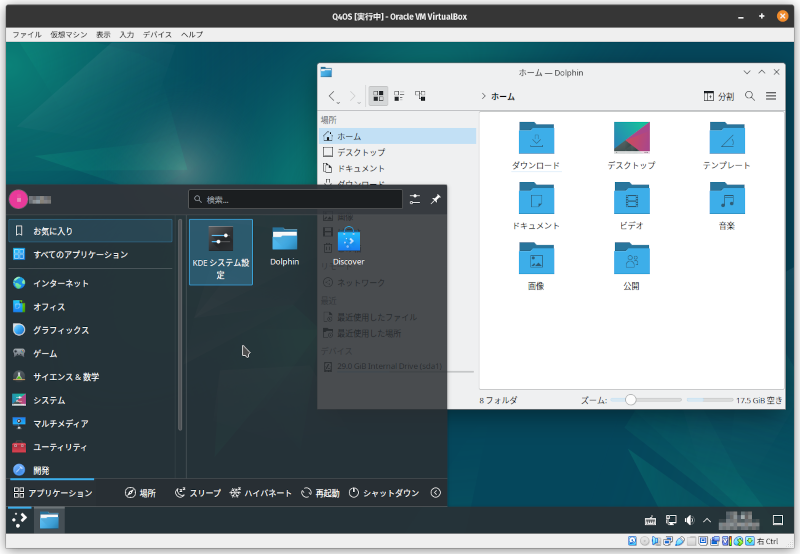Image resolution: width=800 pixels, height=554 pixels.
Task: Click the user avatar in launcher
Action: [x=18, y=199]
